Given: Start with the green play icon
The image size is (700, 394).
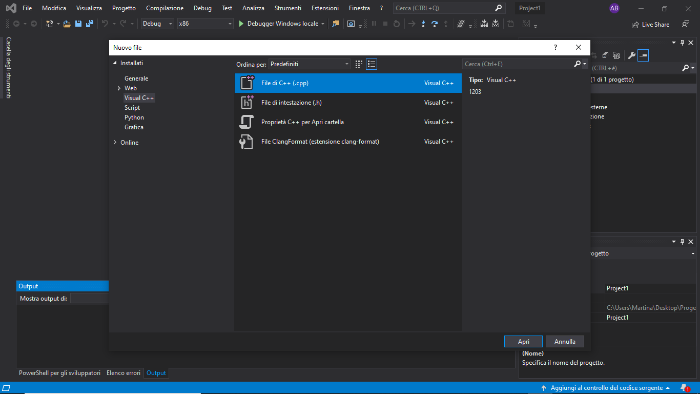Looking at the screenshot, I should [241, 24].
